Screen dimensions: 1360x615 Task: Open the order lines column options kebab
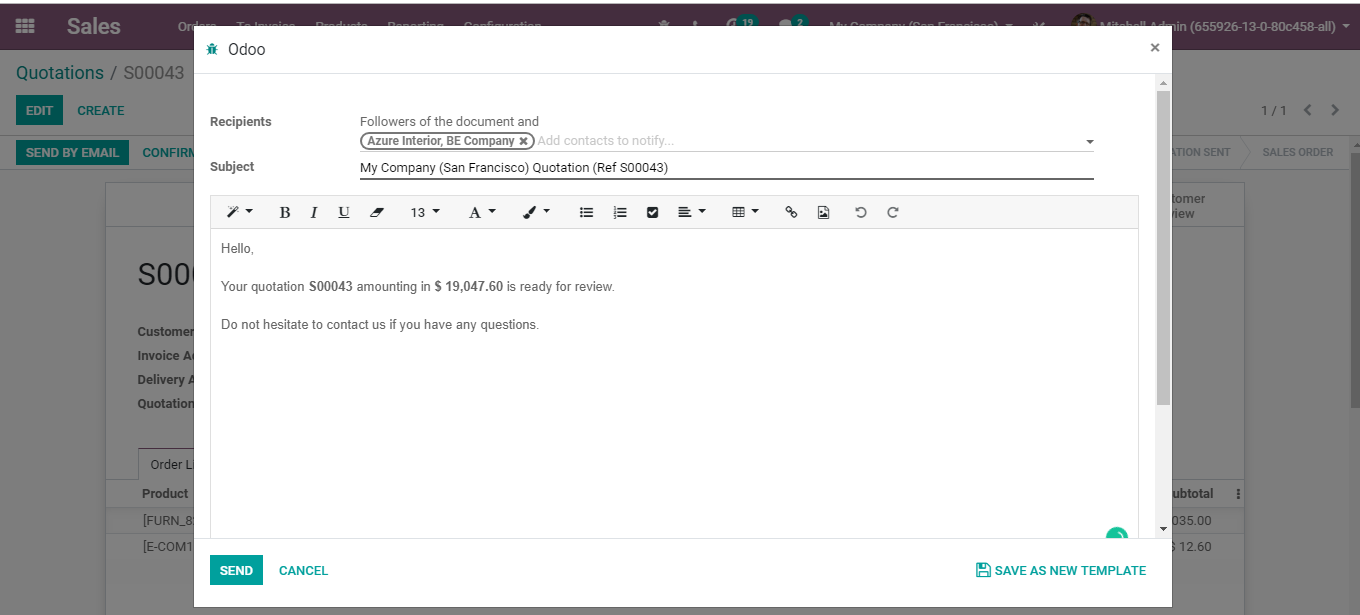(x=1238, y=493)
